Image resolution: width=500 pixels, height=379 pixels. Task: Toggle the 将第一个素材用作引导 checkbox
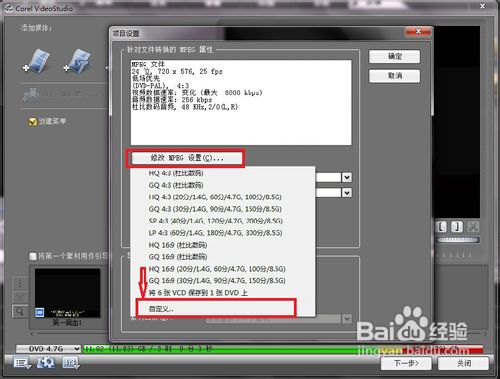(x=33, y=256)
